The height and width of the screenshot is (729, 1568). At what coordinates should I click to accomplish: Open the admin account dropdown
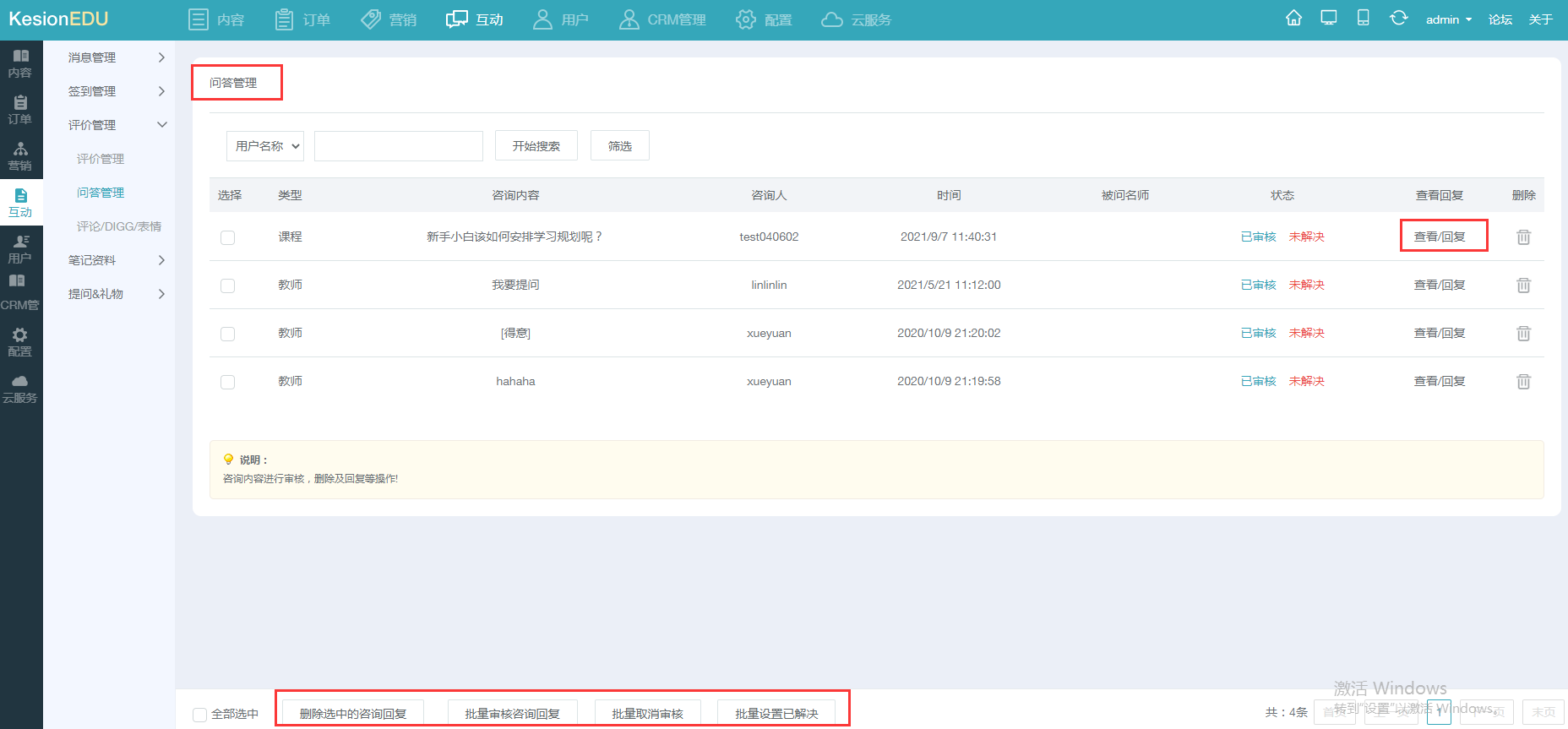[1448, 19]
